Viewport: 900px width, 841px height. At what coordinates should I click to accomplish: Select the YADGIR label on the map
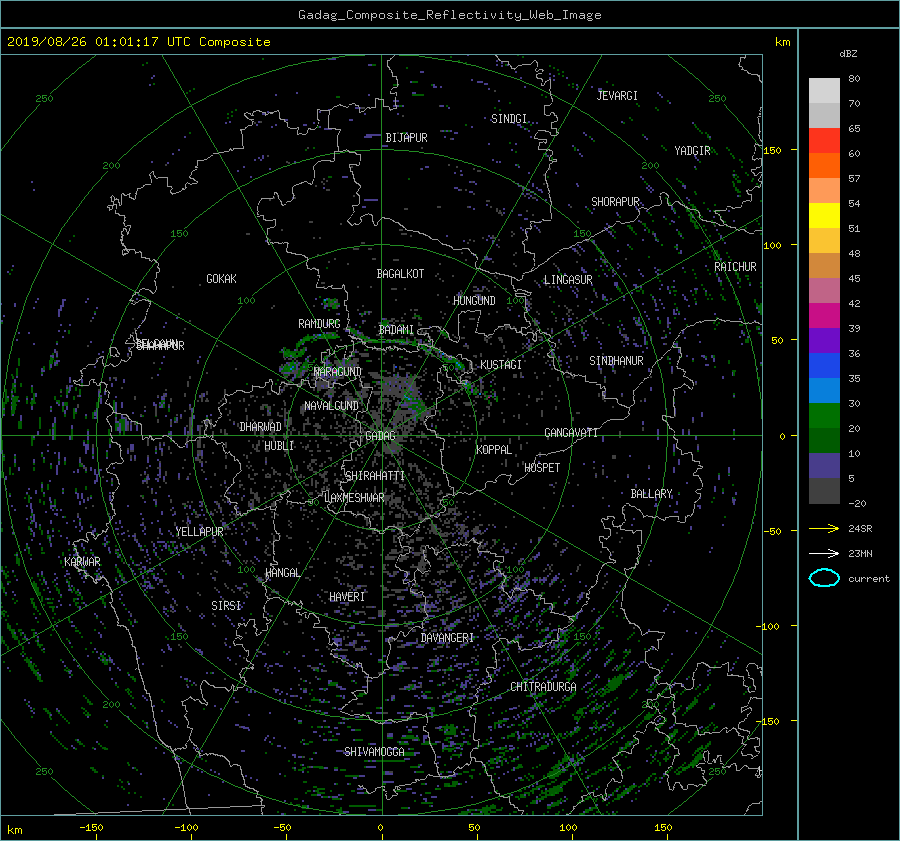692,151
